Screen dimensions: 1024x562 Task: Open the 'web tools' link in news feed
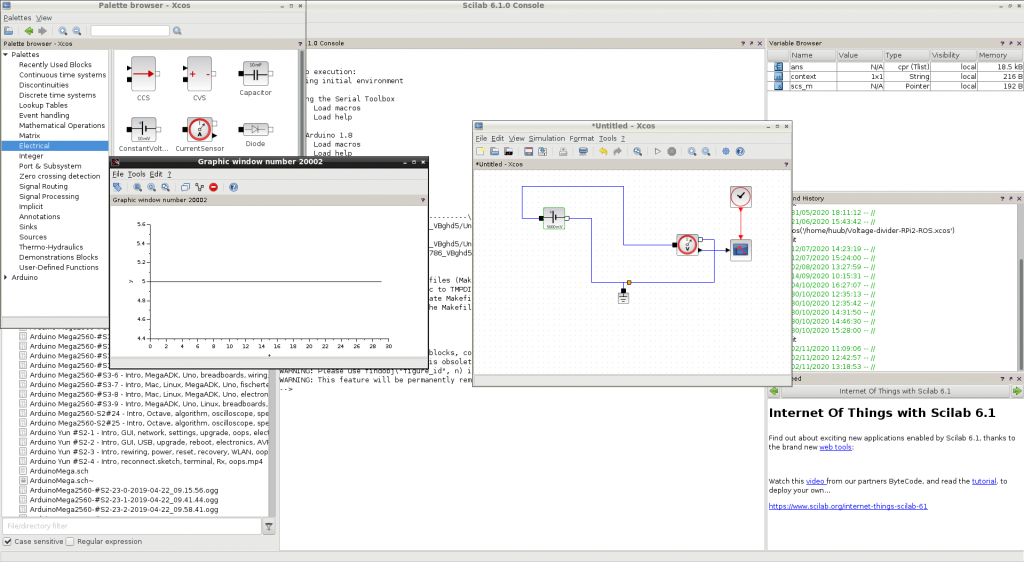tap(835, 447)
